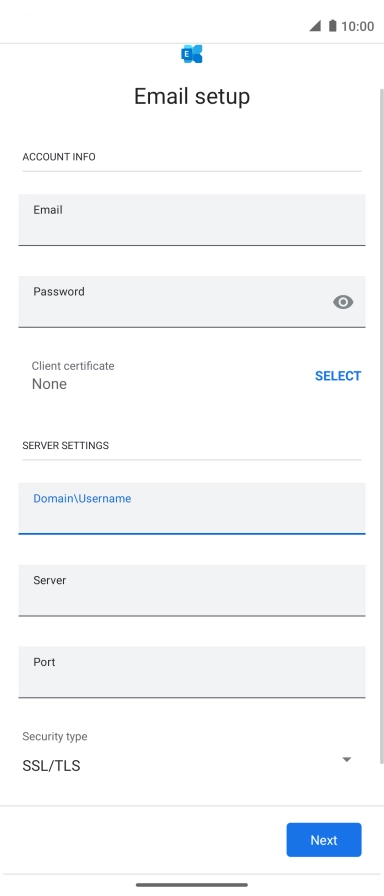Select a client certificate via SELECT
Viewport: 384px width, 896px height.
pos(338,376)
